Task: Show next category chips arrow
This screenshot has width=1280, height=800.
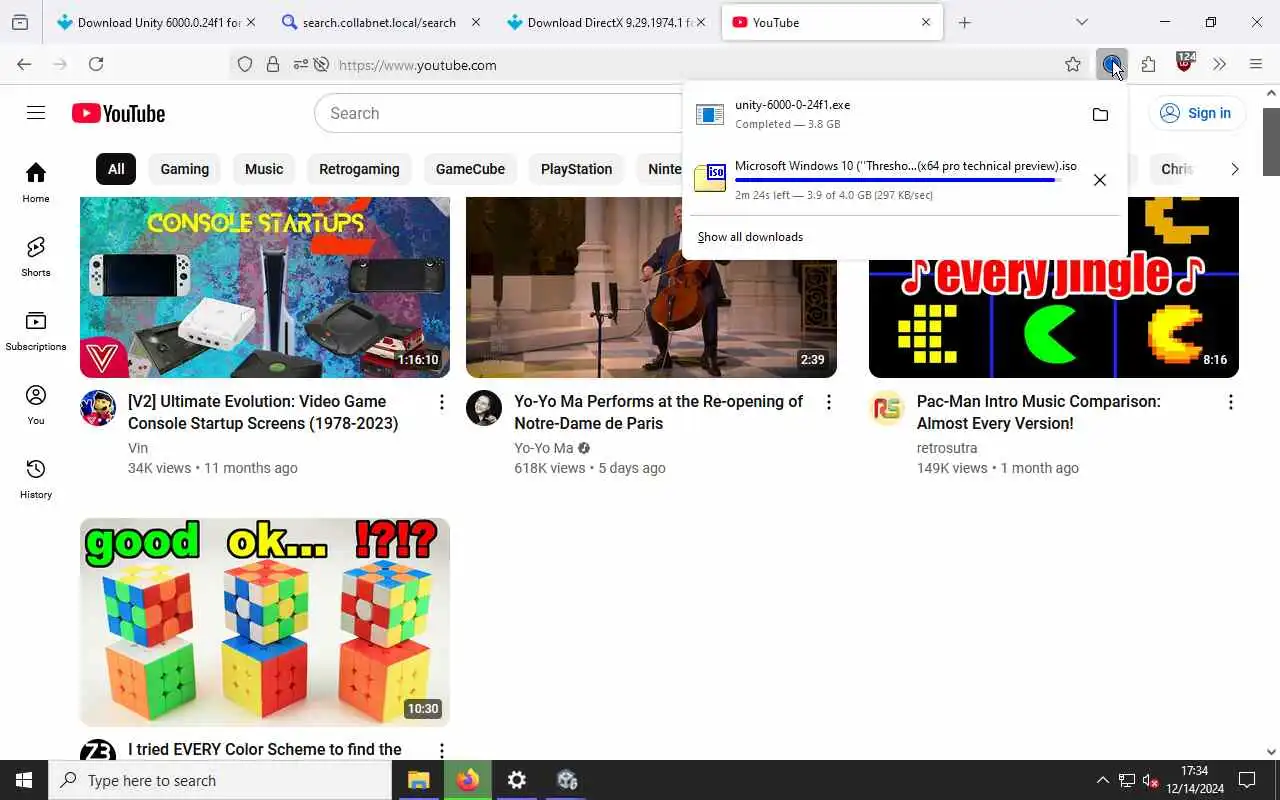Action: (1234, 169)
